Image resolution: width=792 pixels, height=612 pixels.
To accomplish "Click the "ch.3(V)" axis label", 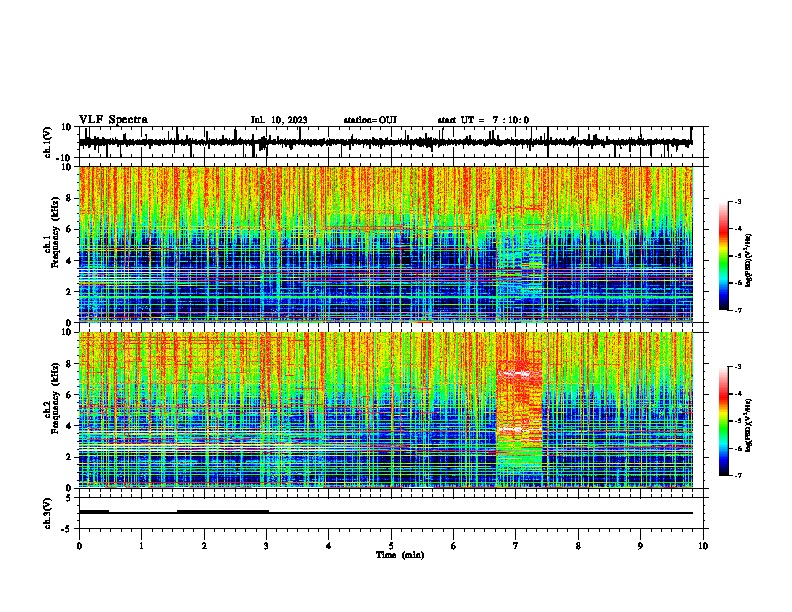I will click(x=47, y=513).
